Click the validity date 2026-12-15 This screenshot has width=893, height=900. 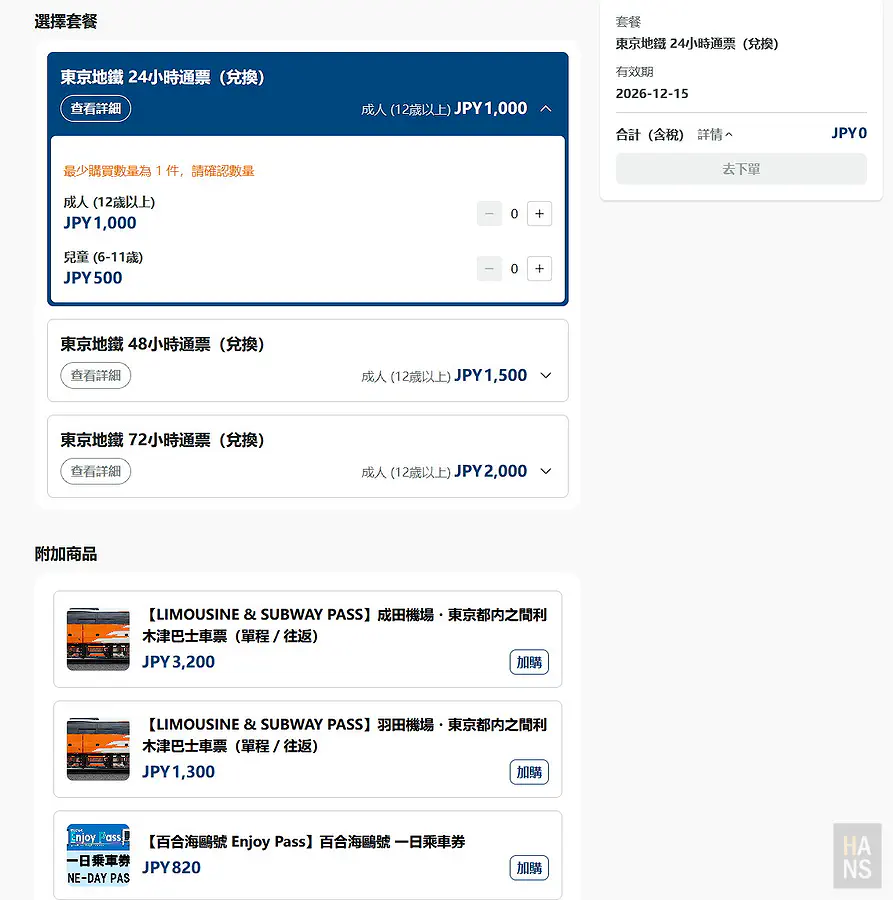coord(652,94)
